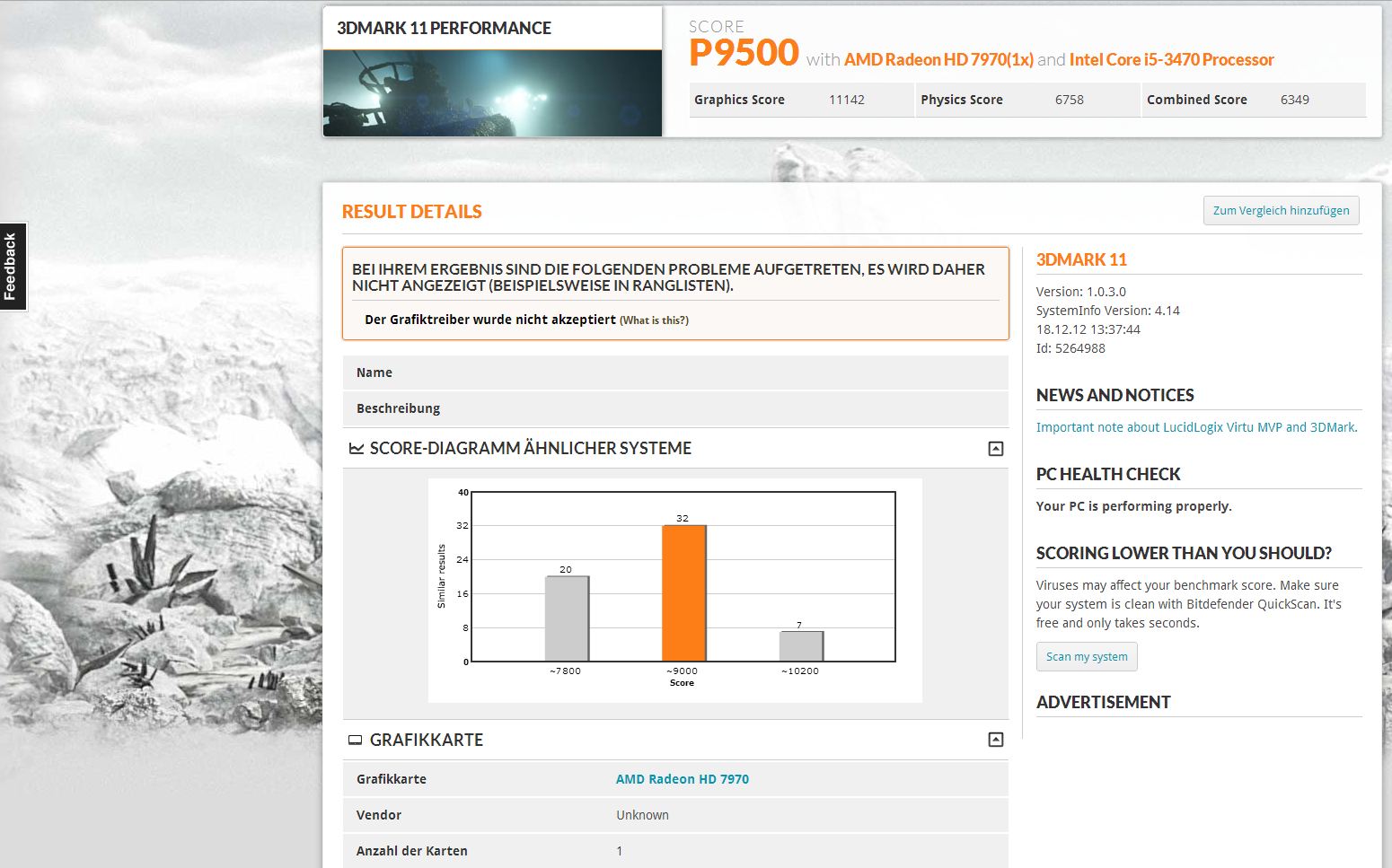
Task: Click the Version: 1.0.3.0 text
Action: [x=1081, y=292]
